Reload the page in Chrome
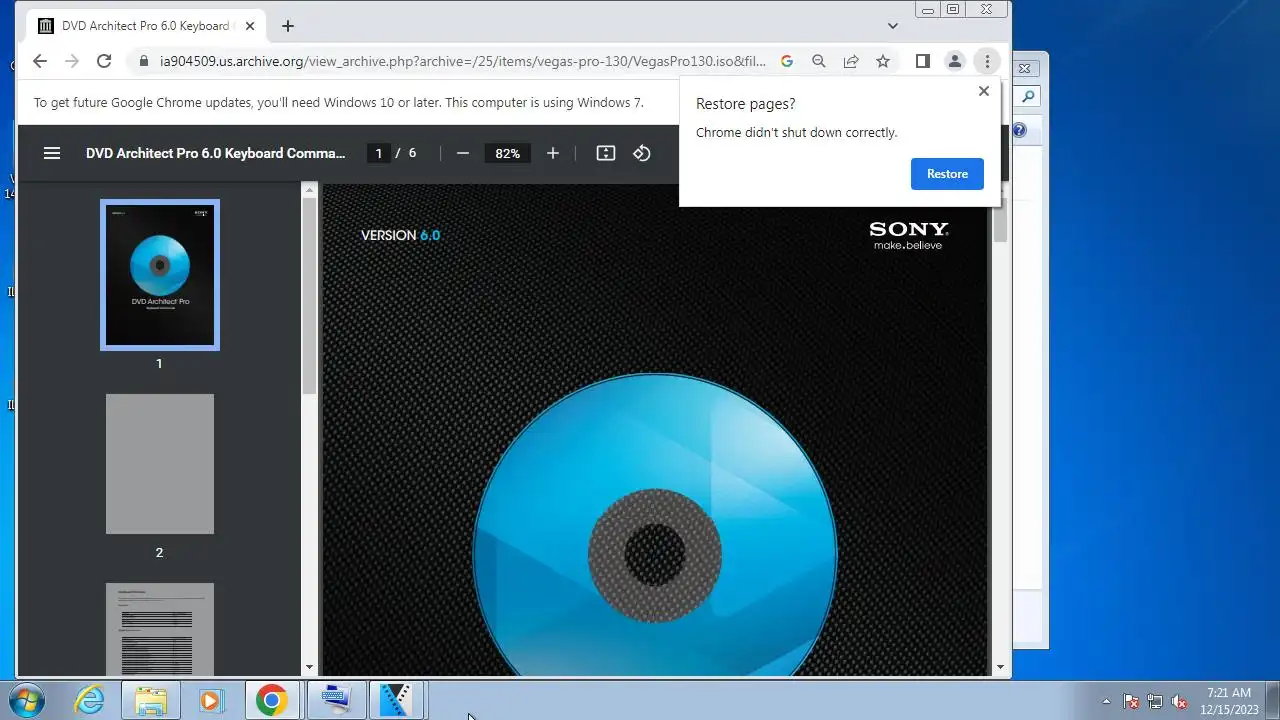Image resolution: width=1280 pixels, height=720 pixels. [103, 61]
